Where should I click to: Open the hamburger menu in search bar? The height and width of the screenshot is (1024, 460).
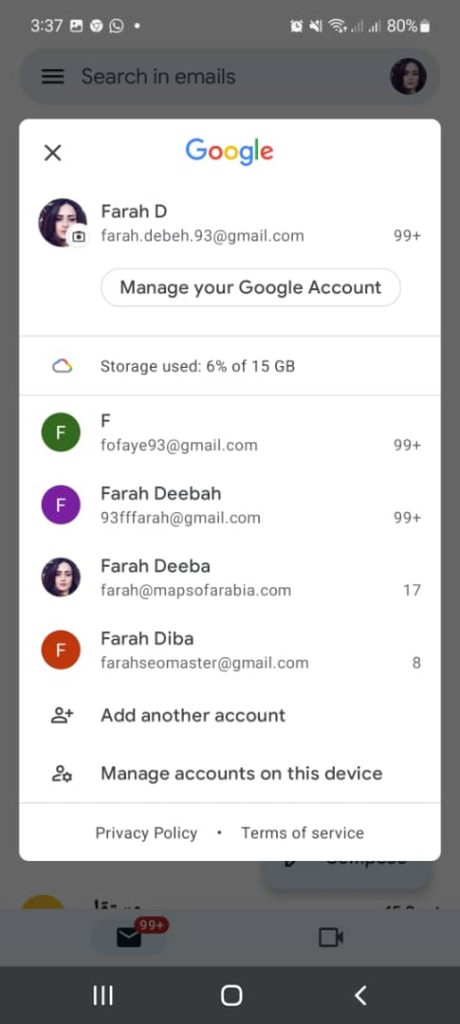[52, 76]
